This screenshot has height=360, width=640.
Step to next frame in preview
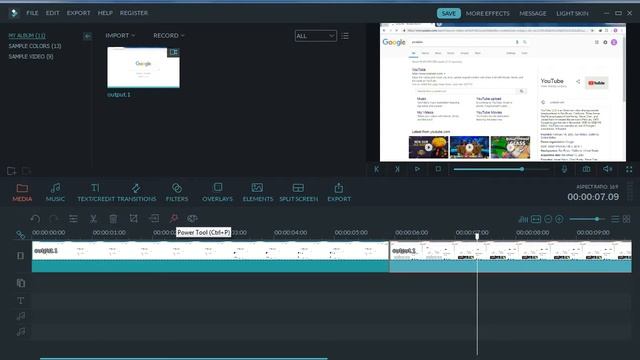click(397, 169)
